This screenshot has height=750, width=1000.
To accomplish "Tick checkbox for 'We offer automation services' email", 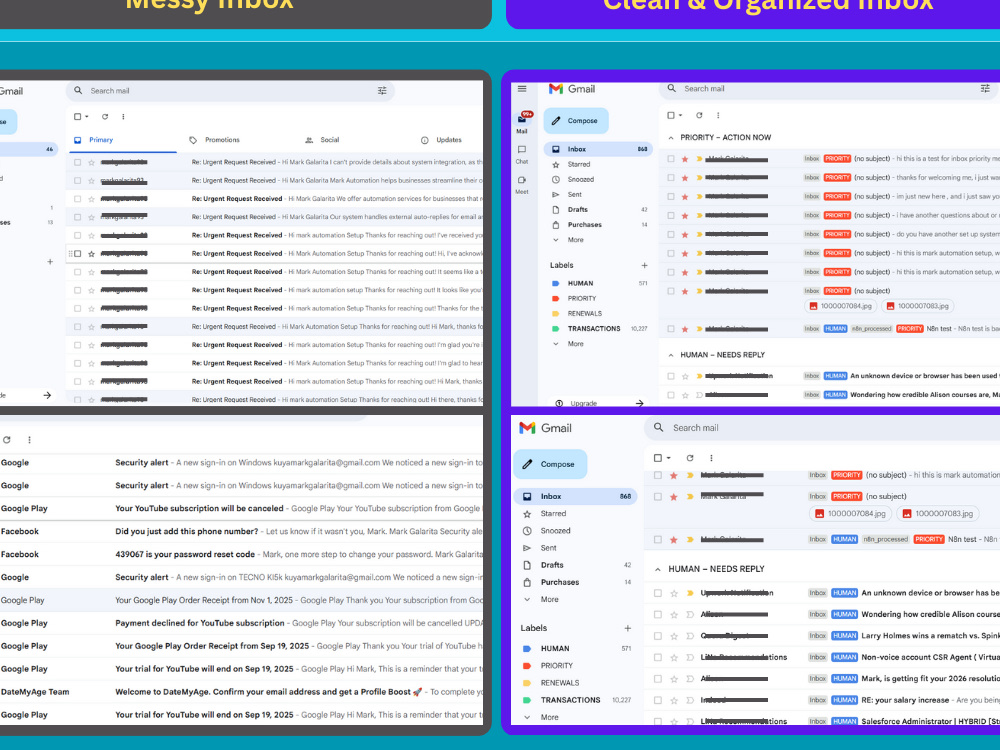I will (x=77, y=199).
